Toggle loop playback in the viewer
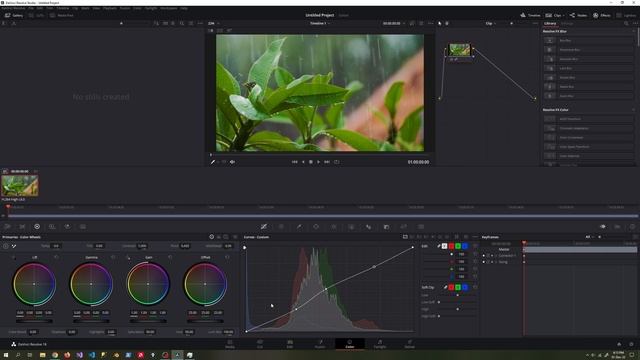The height and width of the screenshot is (360, 640). pyautogui.click(x=336, y=162)
